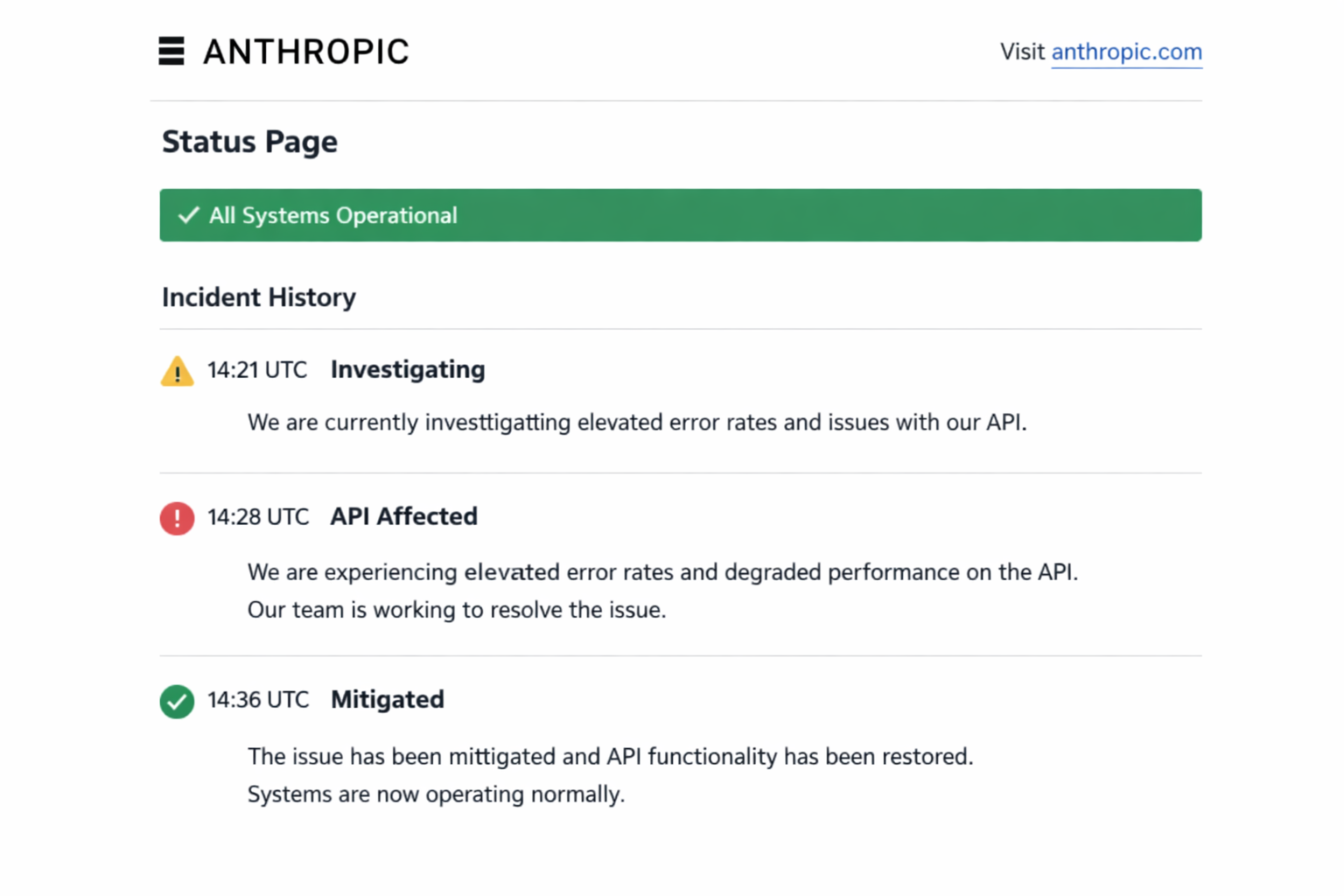
Task: Visit the anthropic.com link
Action: coord(1126,52)
